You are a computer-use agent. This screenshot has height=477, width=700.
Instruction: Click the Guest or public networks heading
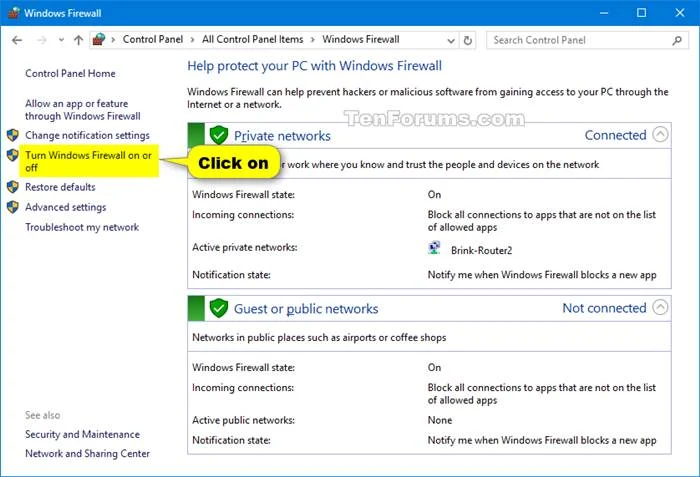click(x=306, y=309)
